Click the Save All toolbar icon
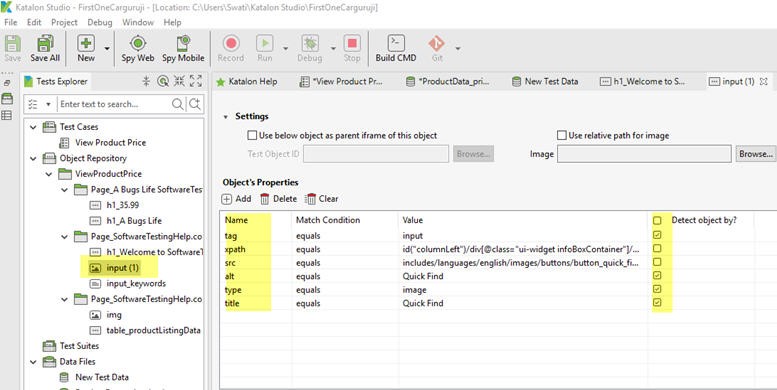777x390 pixels. pyautogui.click(x=45, y=44)
